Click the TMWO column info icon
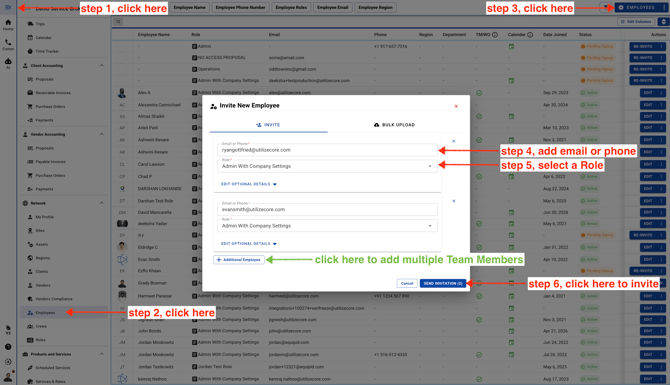Screen dimensions: 670x385 (x=495, y=35)
